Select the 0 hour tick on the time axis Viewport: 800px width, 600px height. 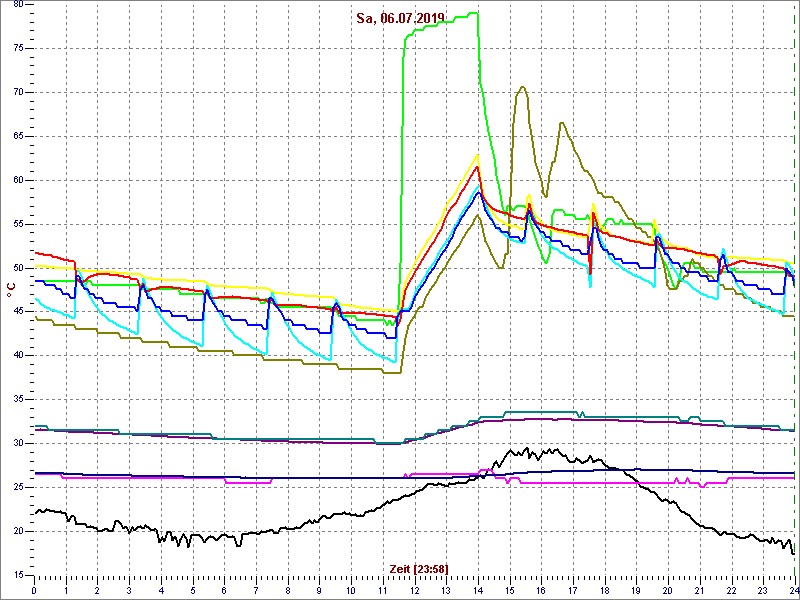(34, 590)
